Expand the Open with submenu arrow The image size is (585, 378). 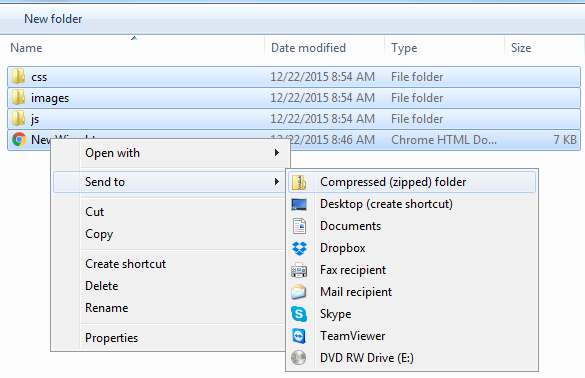pos(277,153)
